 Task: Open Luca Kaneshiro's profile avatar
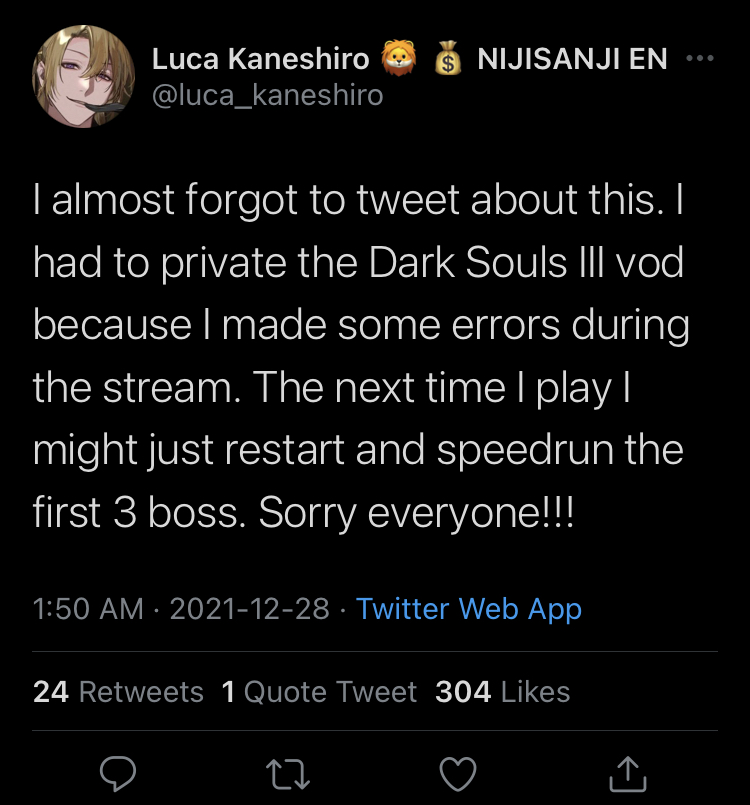[83, 75]
